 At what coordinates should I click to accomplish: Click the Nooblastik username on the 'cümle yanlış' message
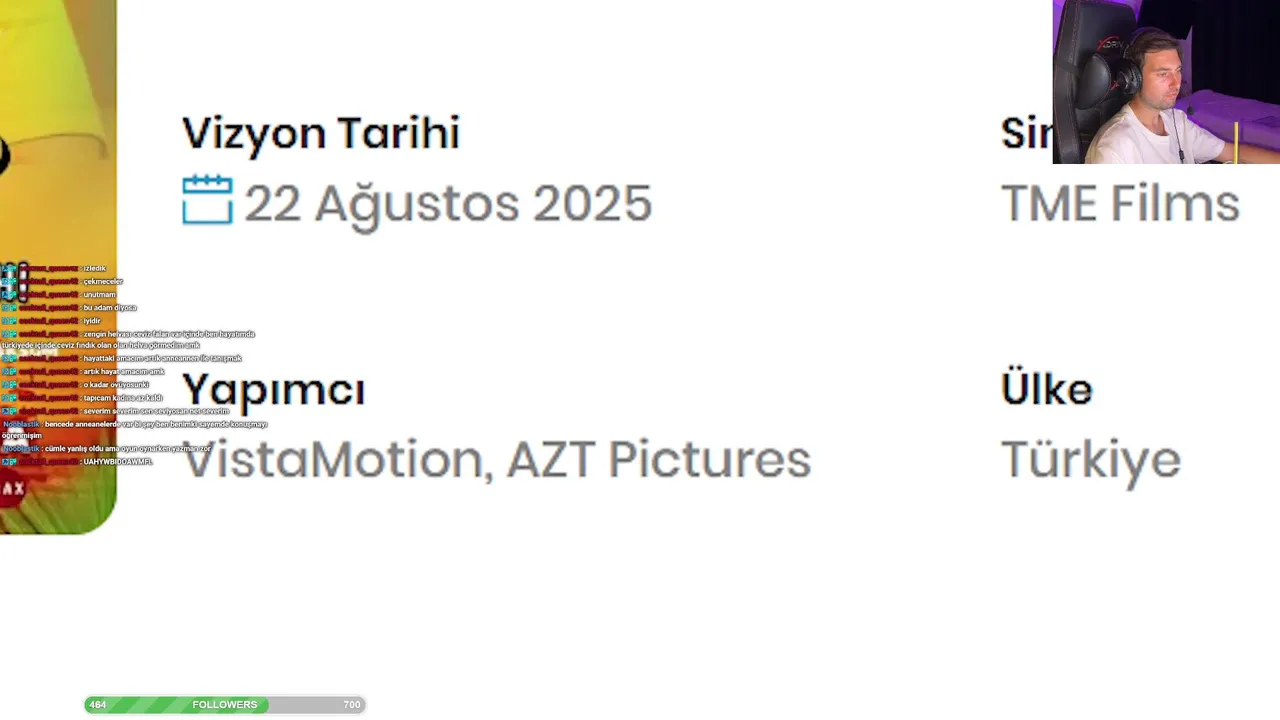point(21,449)
